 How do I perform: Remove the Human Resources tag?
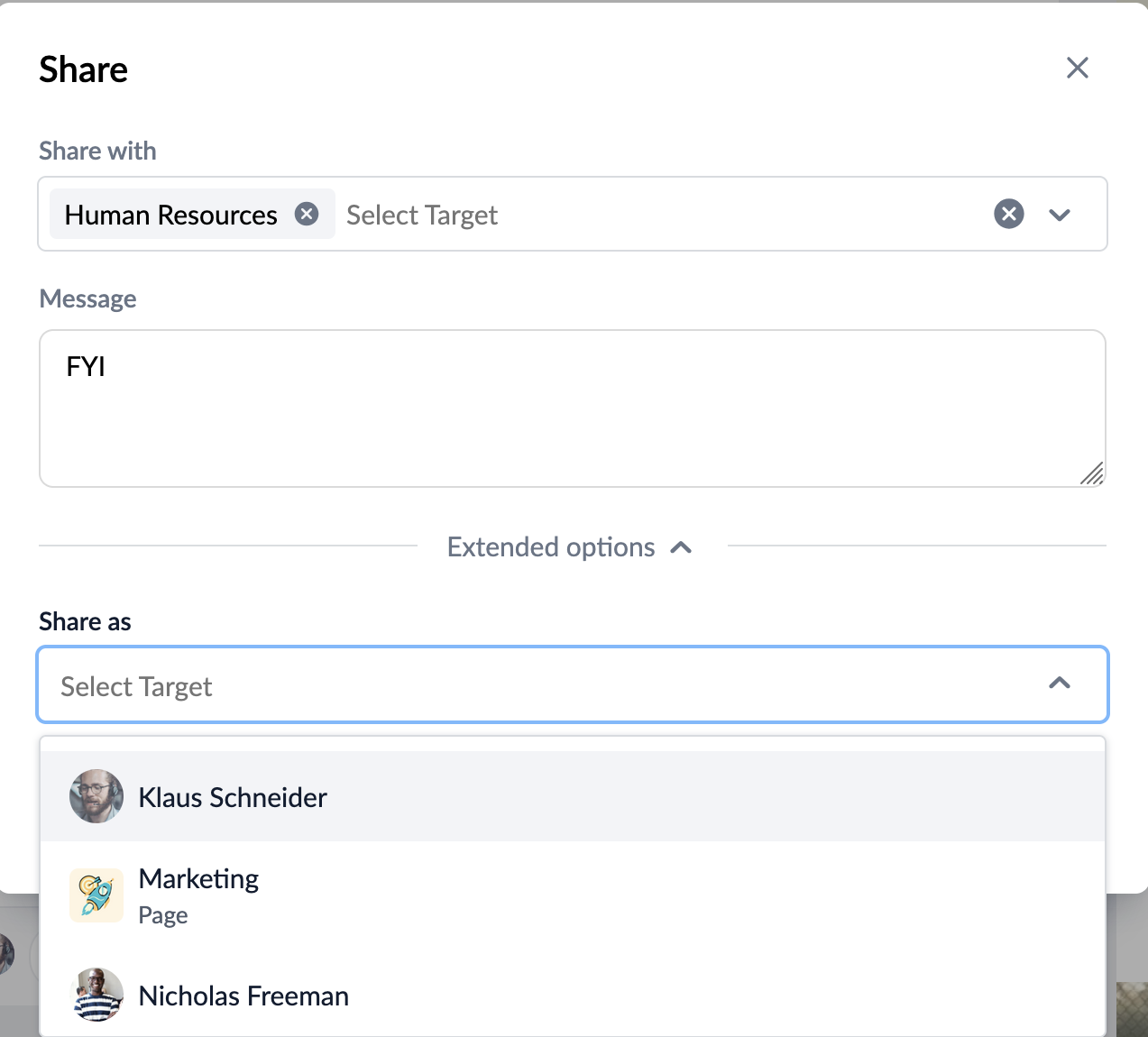[307, 214]
